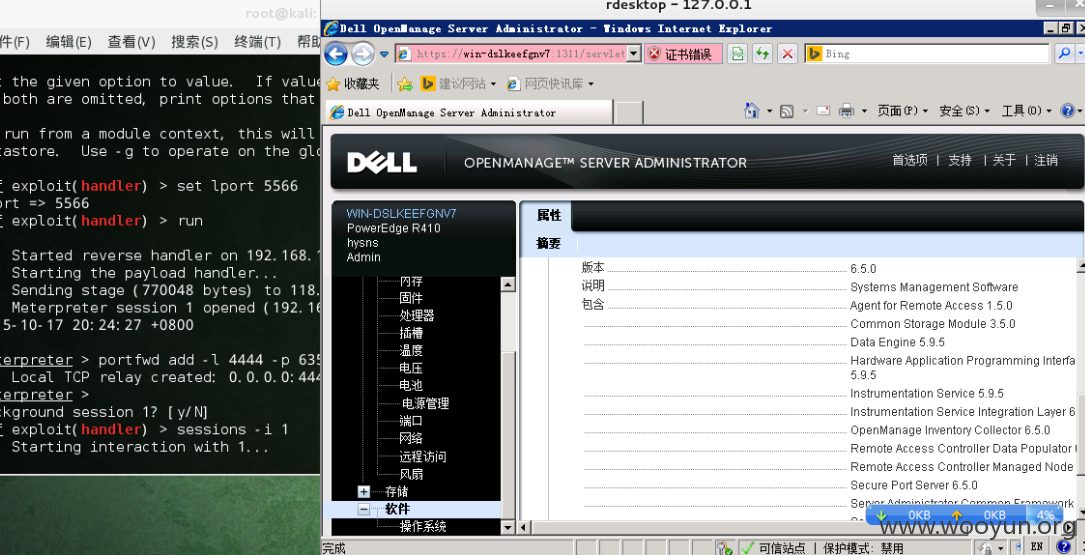Select 固件 firmware in the tree
The image size is (1085, 555).
(411, 298)
